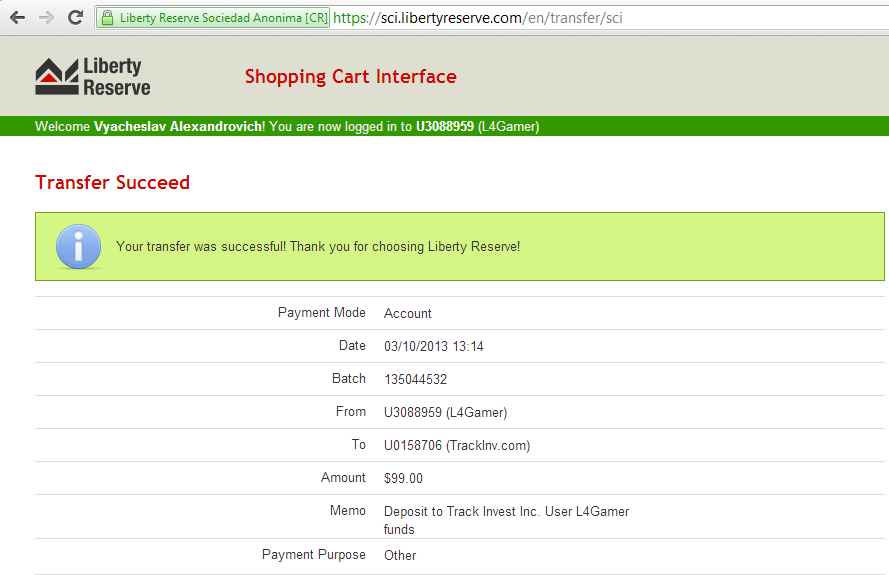
Task: Click the Payment Purpose value Other
Action: tap(400, 556)
